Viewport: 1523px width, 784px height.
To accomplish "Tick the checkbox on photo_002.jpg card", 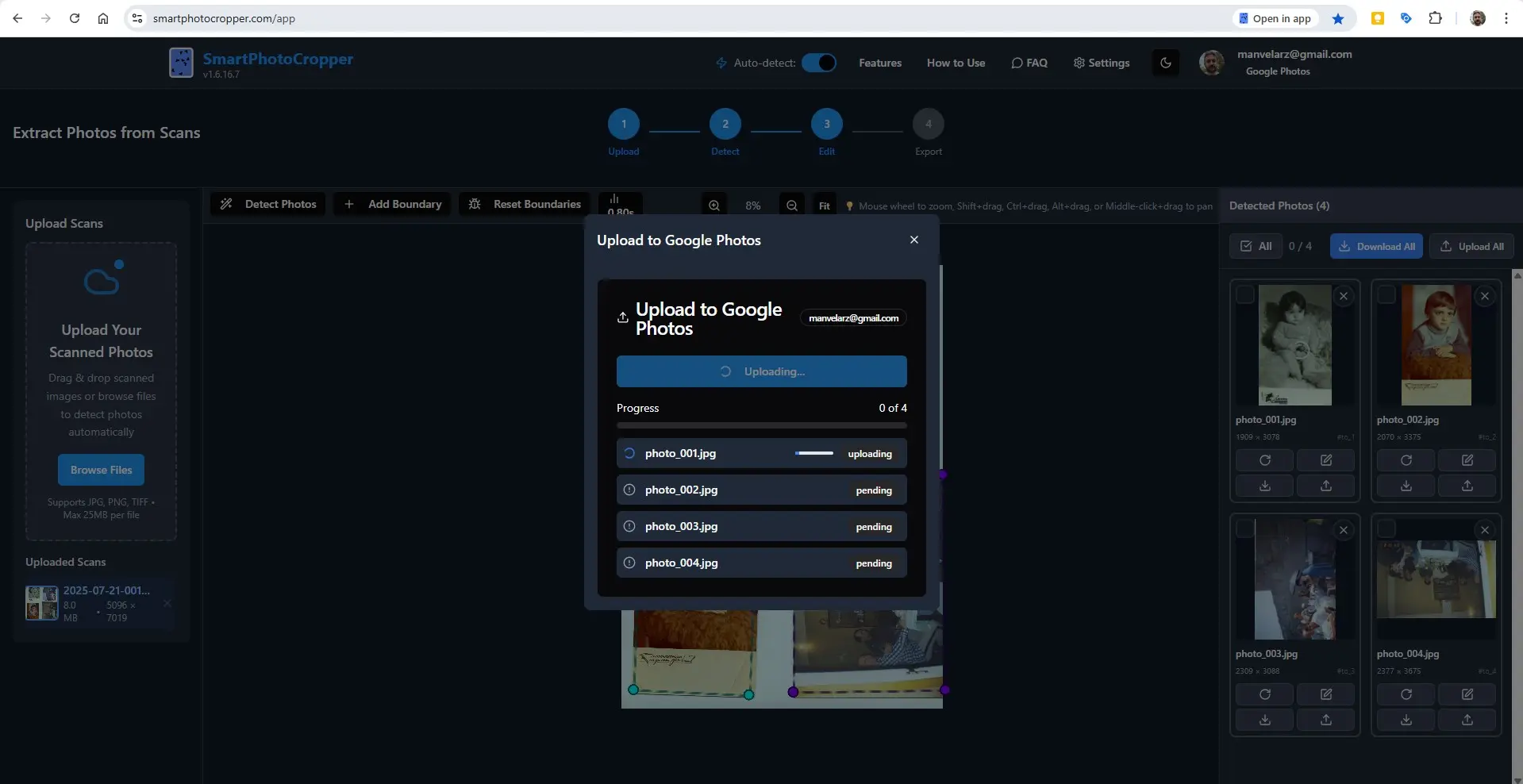I will (x=1386, y=294).
